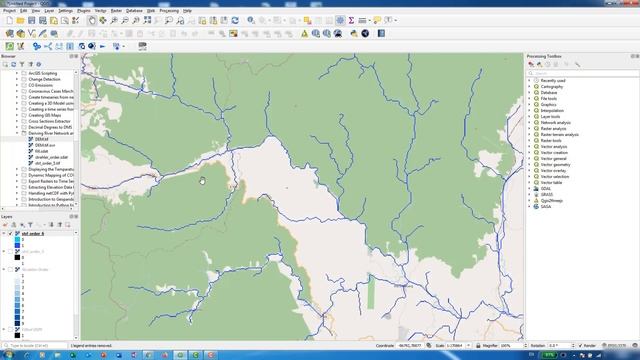Activate the Identify Features tool

(251, 20)
